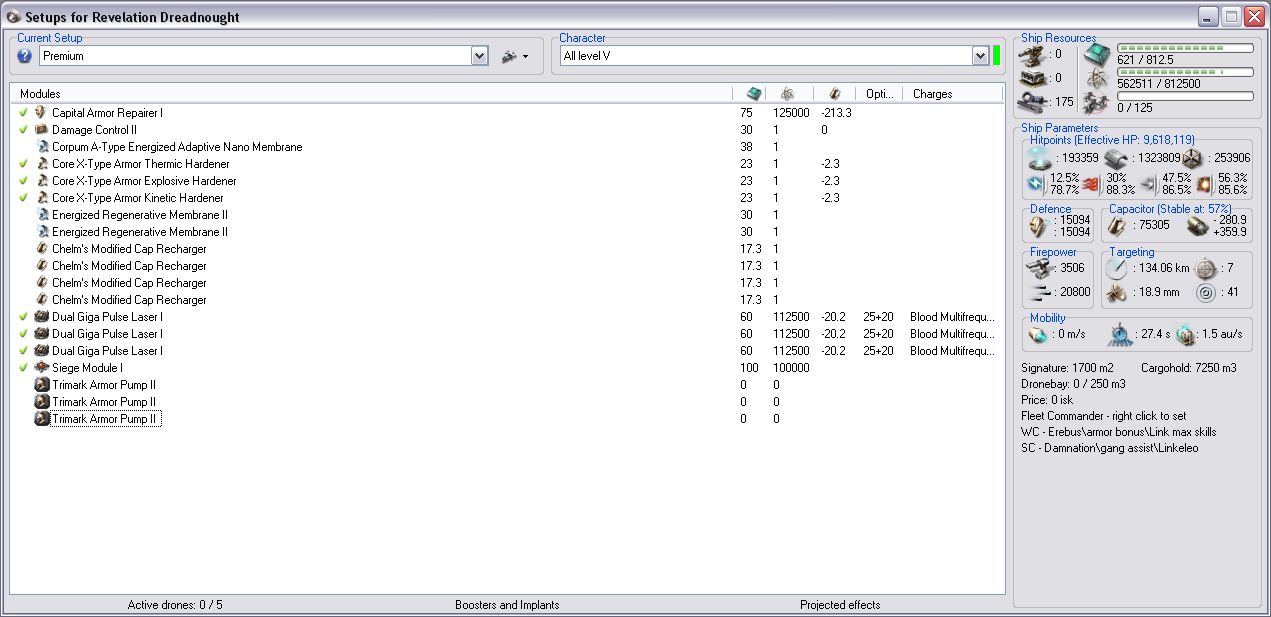Screen dimensions: 1271x617
Task: Click the calibration icon showing 175
Action: point(1033,102)
